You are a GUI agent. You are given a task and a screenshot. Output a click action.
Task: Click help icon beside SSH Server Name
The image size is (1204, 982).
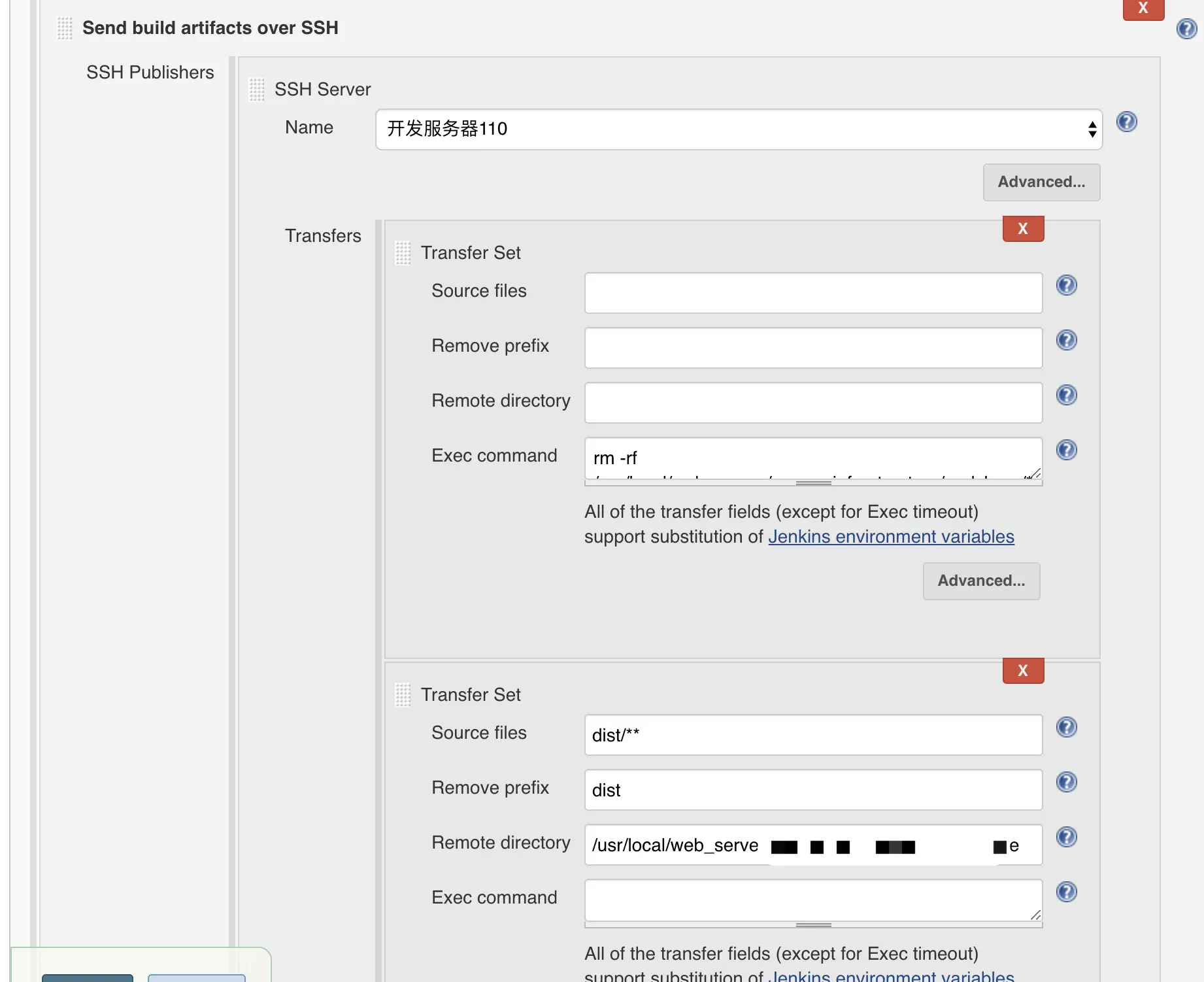pyautogui.click(x=1126, y=122)
